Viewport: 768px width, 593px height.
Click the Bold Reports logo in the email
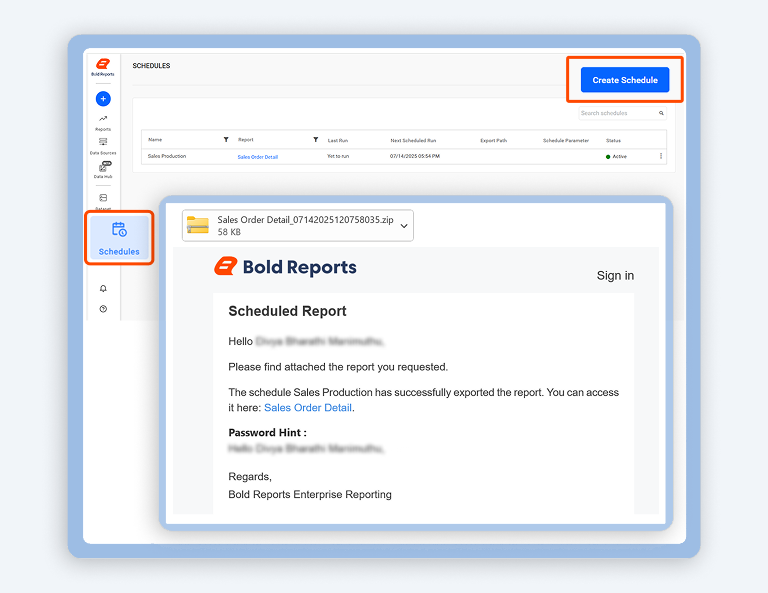point(285,267)
